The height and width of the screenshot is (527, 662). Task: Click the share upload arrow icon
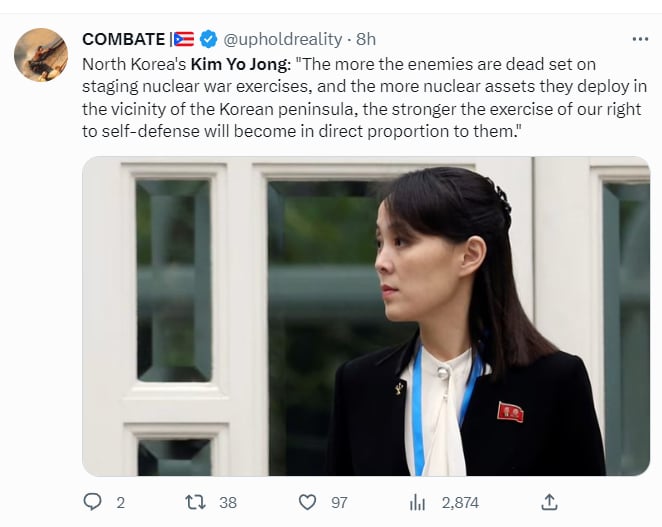tap(549, 502)
